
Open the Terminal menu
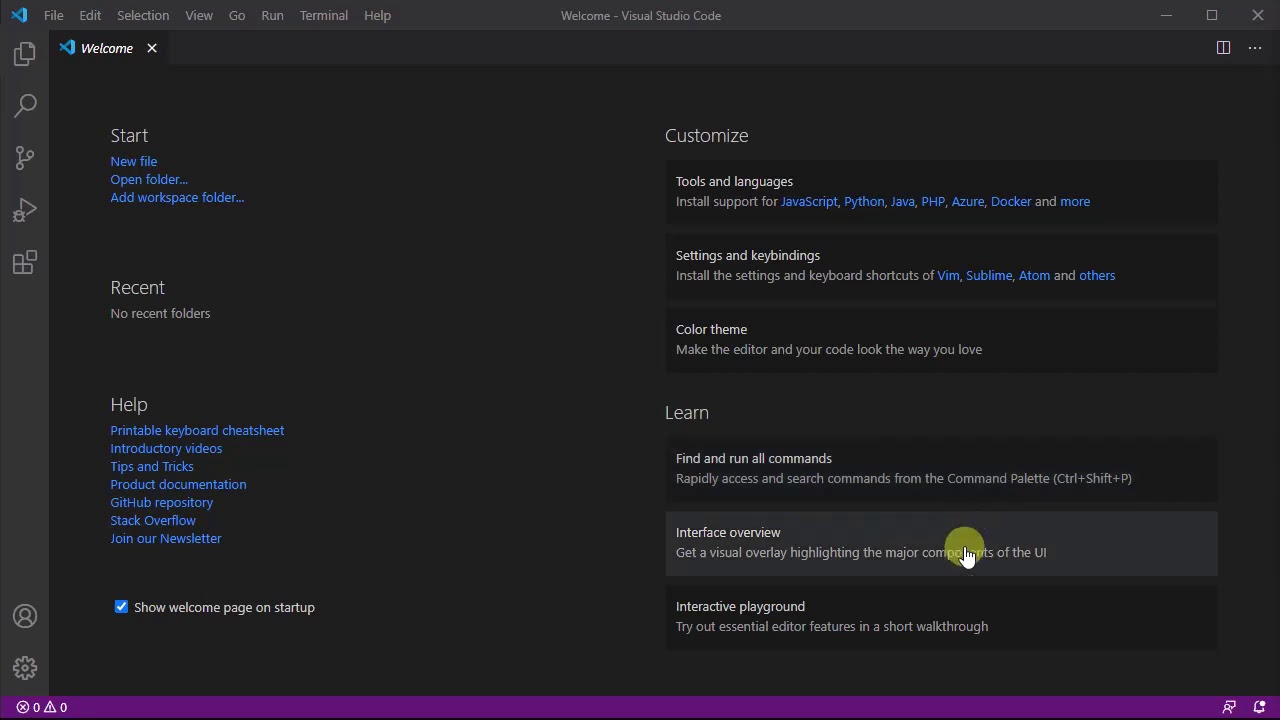click(324, 15)
